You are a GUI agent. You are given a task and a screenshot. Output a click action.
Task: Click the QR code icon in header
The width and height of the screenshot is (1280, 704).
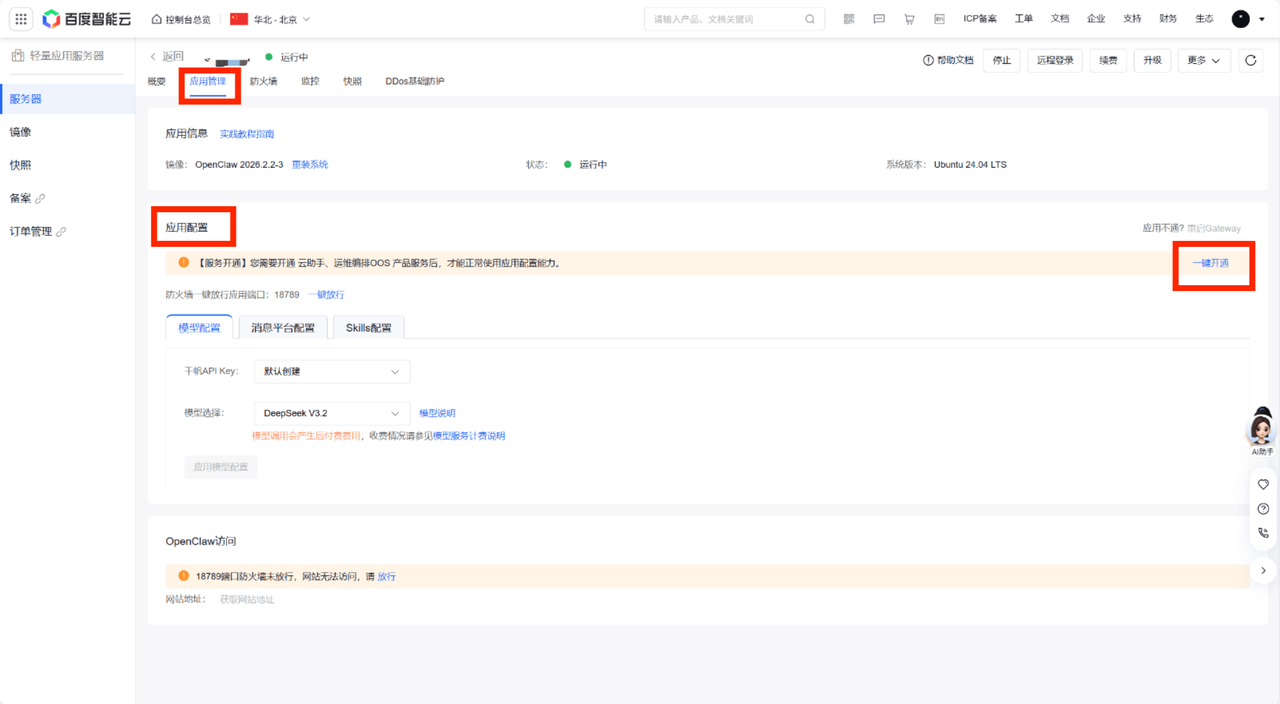point(849,19)
